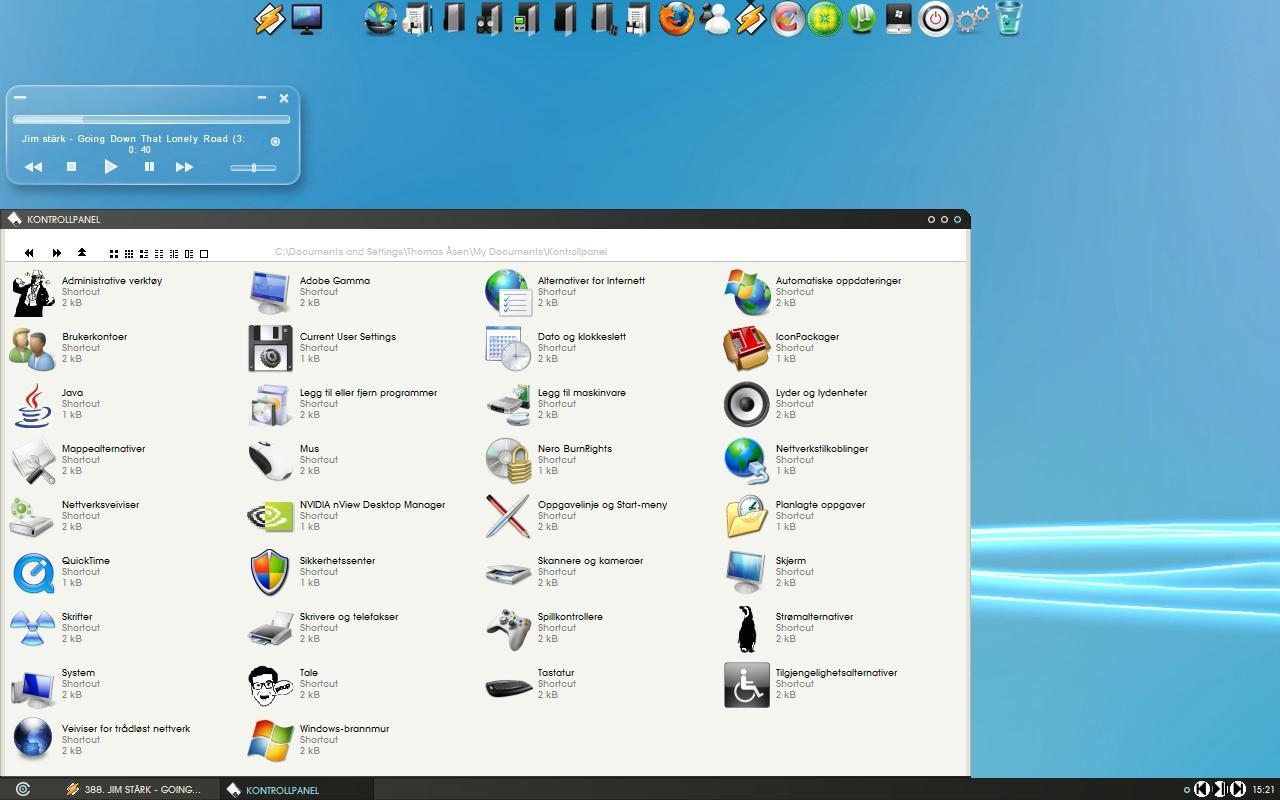The width and height of the screenshot is (1280, 800).
Task: Open the Recycle Bin dock icon
Action: pos(1009,19)
